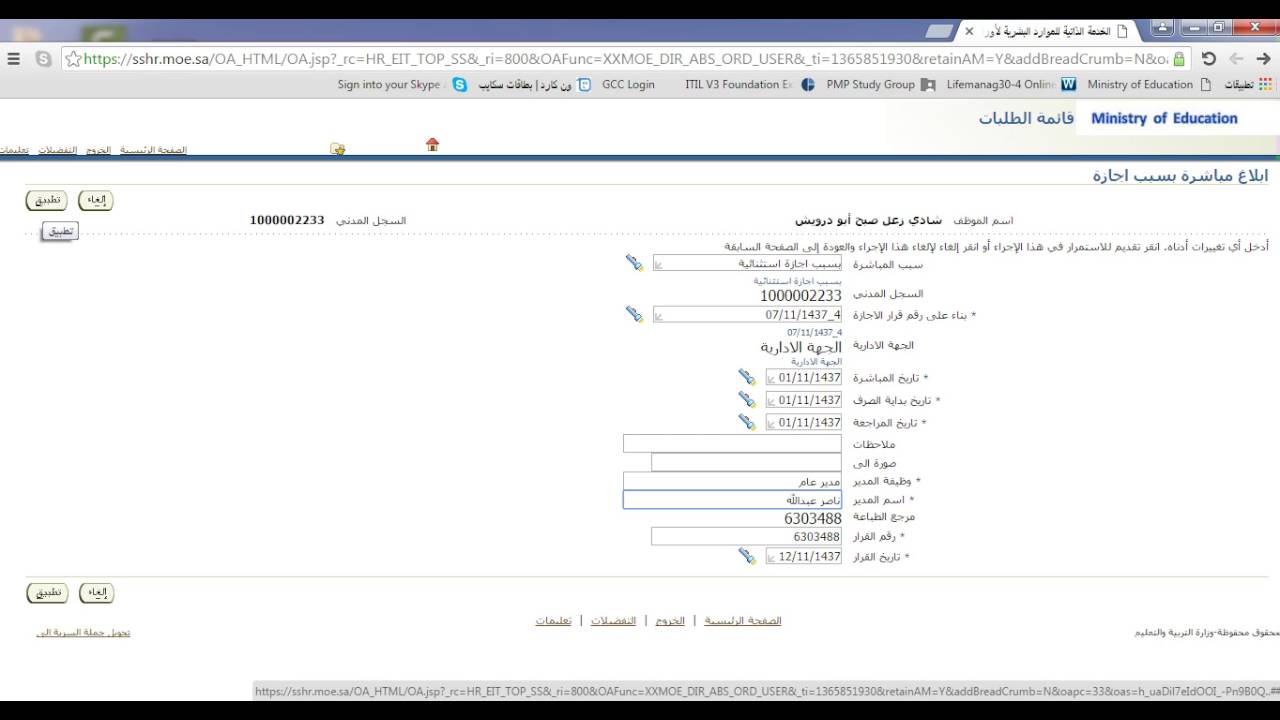
Task: Click the اسم المدير field containing ناصر عبدالله
Action: 732,500
